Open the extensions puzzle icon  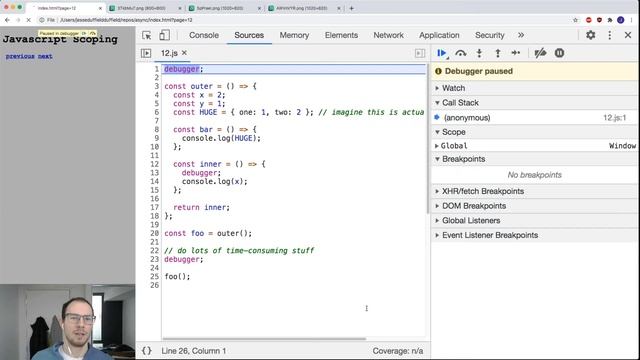point(610,20)
